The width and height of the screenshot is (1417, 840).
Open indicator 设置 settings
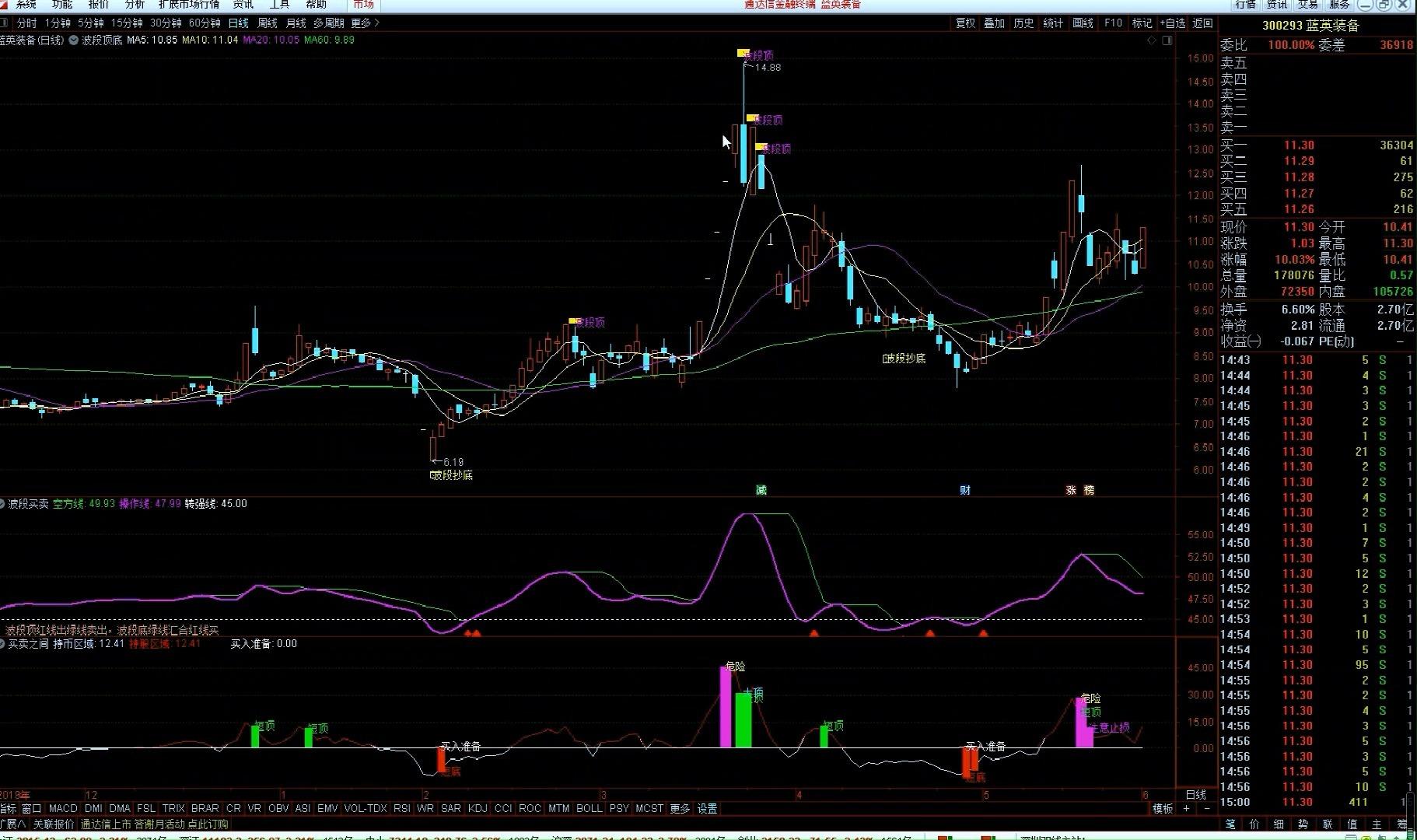(x=707, y=809)
